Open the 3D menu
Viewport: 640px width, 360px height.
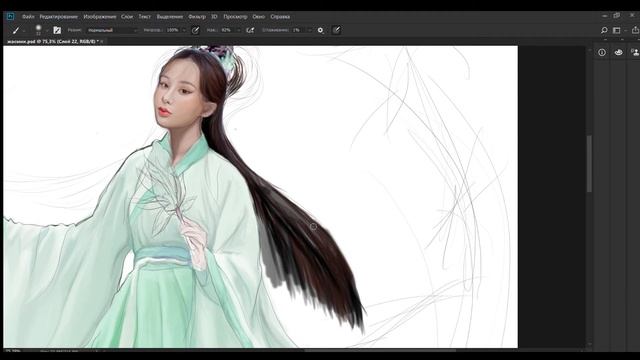coord(214,17)
